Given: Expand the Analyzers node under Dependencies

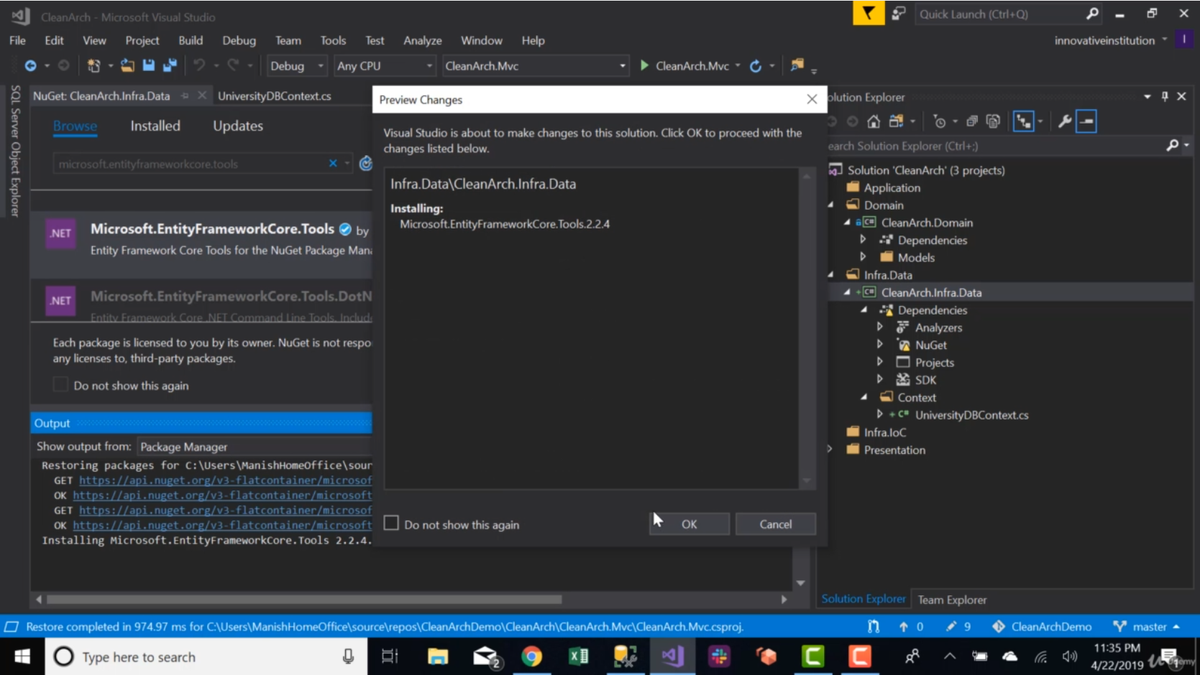Looking at the screenshot, I should click(x=880, y=327).
